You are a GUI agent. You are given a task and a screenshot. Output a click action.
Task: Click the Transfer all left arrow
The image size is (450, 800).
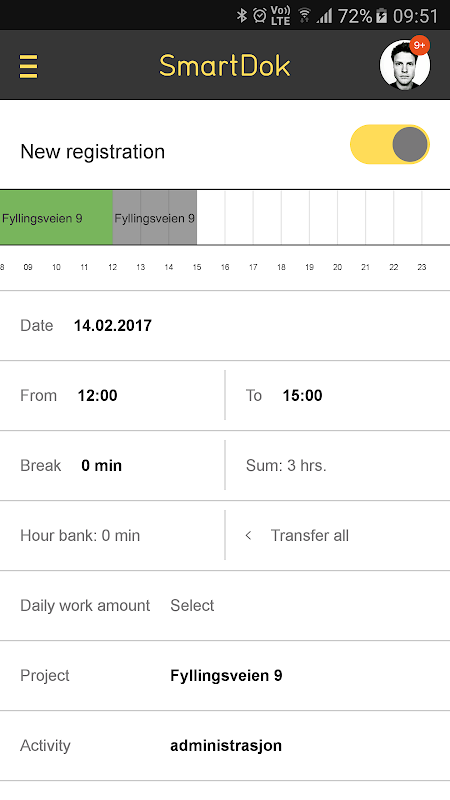(248, 535)
